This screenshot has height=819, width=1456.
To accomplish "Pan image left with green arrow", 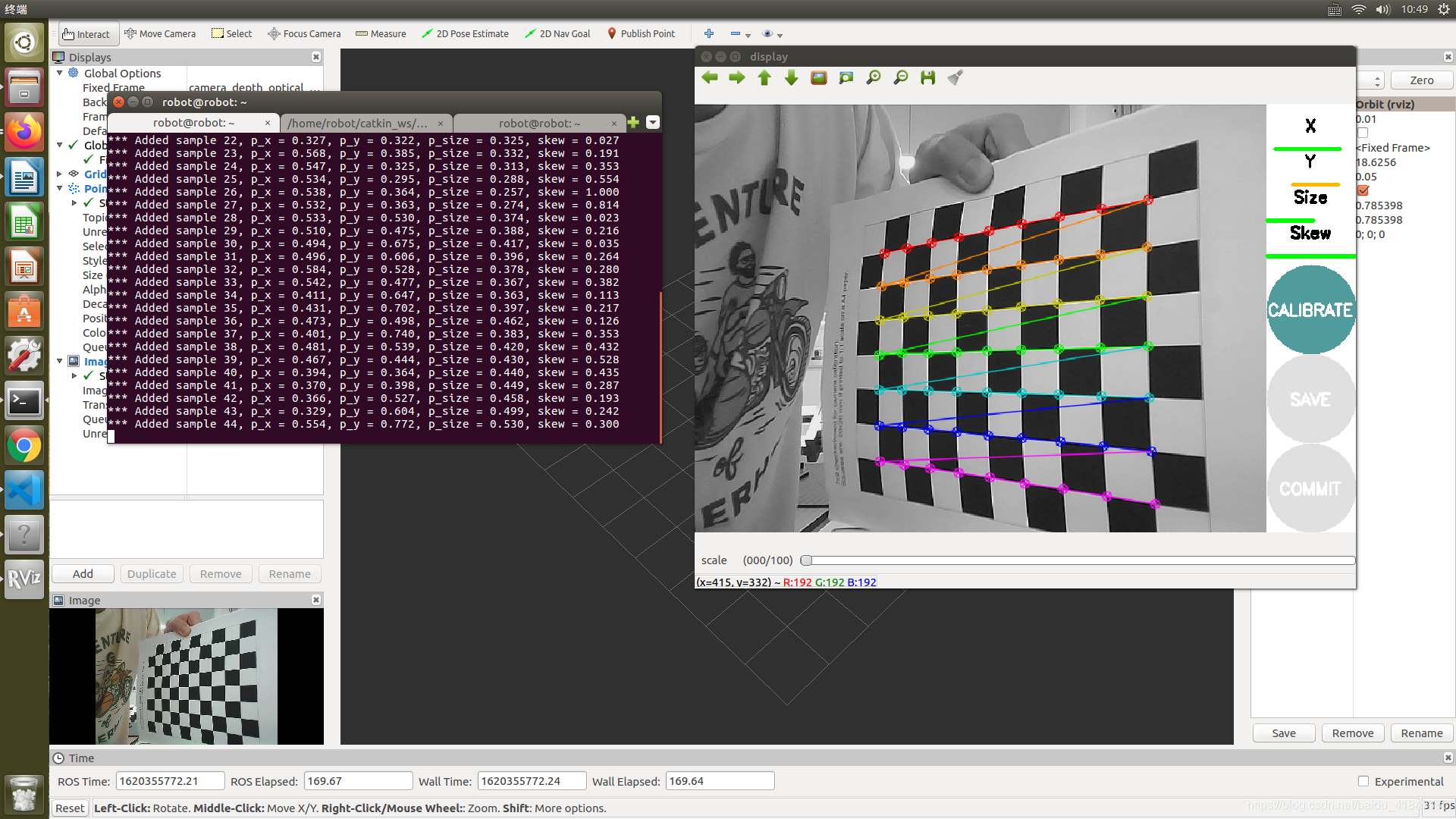I will click(710, 78).
